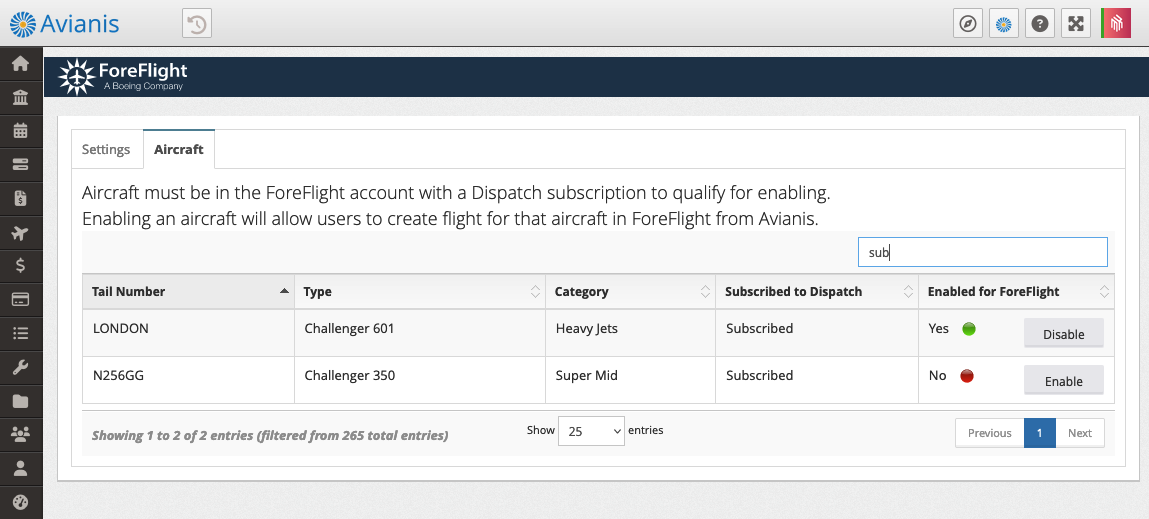The image size is (1149, 519).
Task: Click the Previous pagination button
Action: tap(989, 433)
